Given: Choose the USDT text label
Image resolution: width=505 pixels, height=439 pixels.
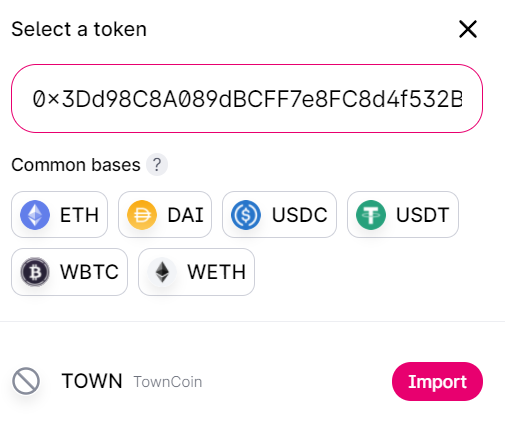Looking at the screenshot, I should [423, 215].
